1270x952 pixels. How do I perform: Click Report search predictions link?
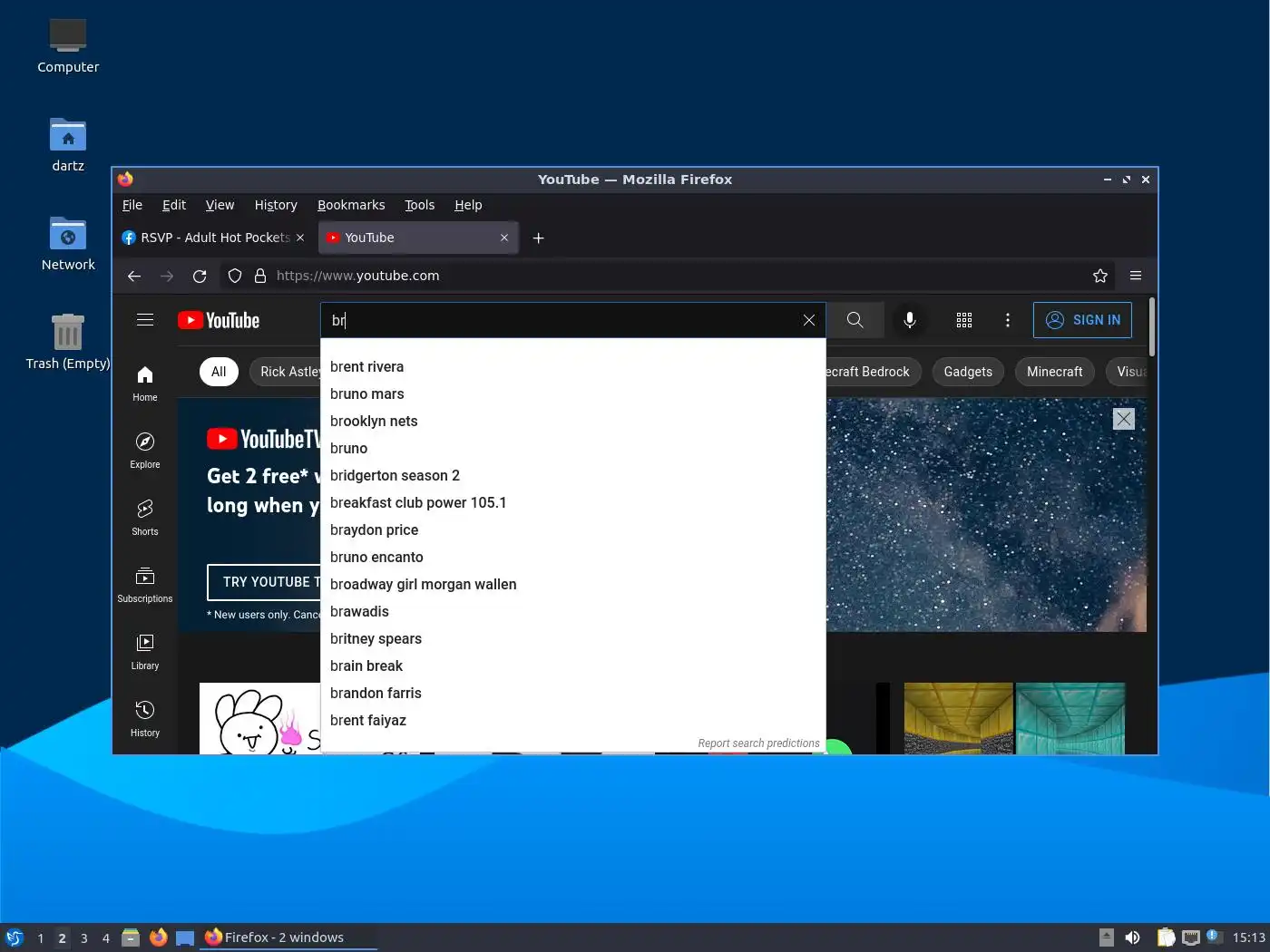[758, 743]
